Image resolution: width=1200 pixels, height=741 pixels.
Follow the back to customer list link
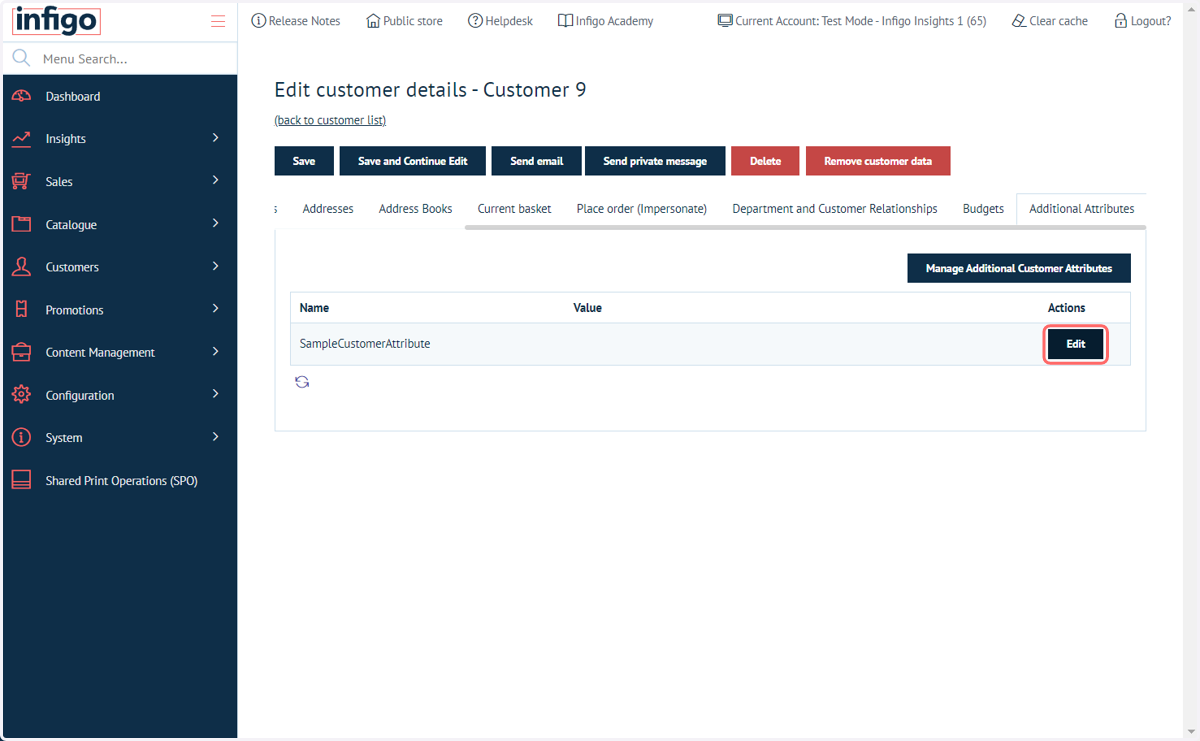(x=330, y=120)
